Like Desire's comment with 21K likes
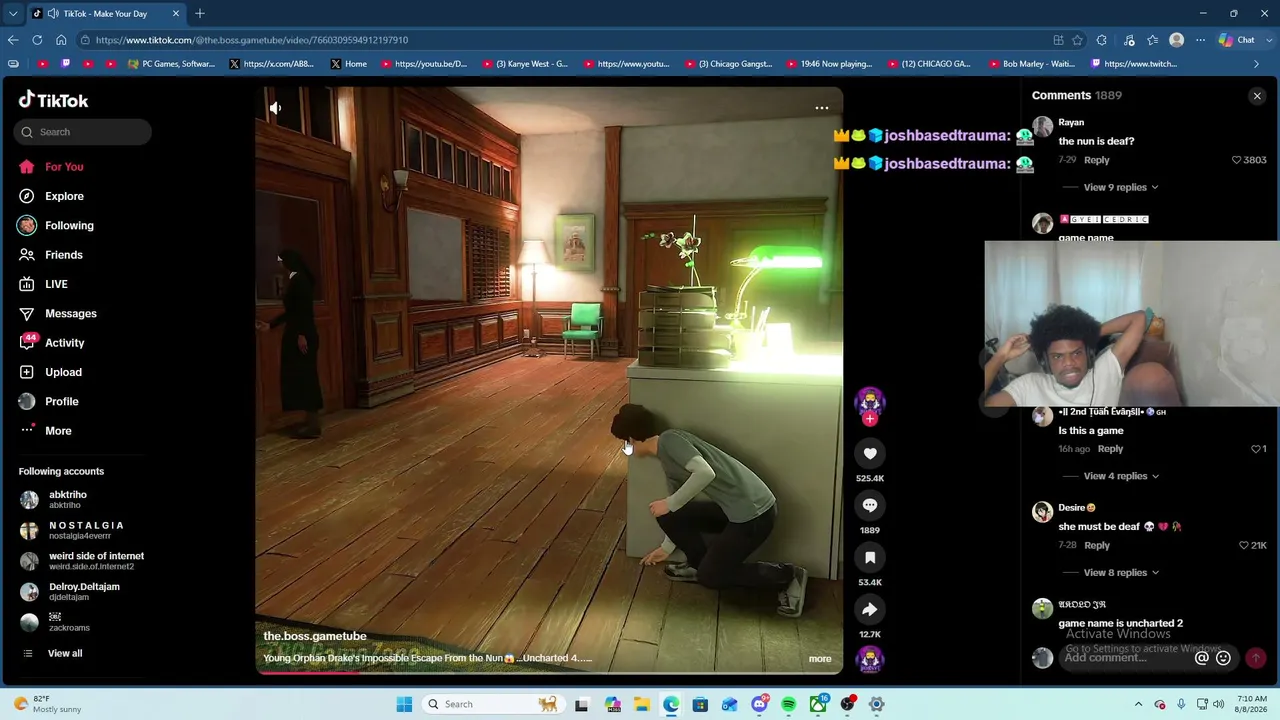The image size is (1280, 720). [1243, 545]
